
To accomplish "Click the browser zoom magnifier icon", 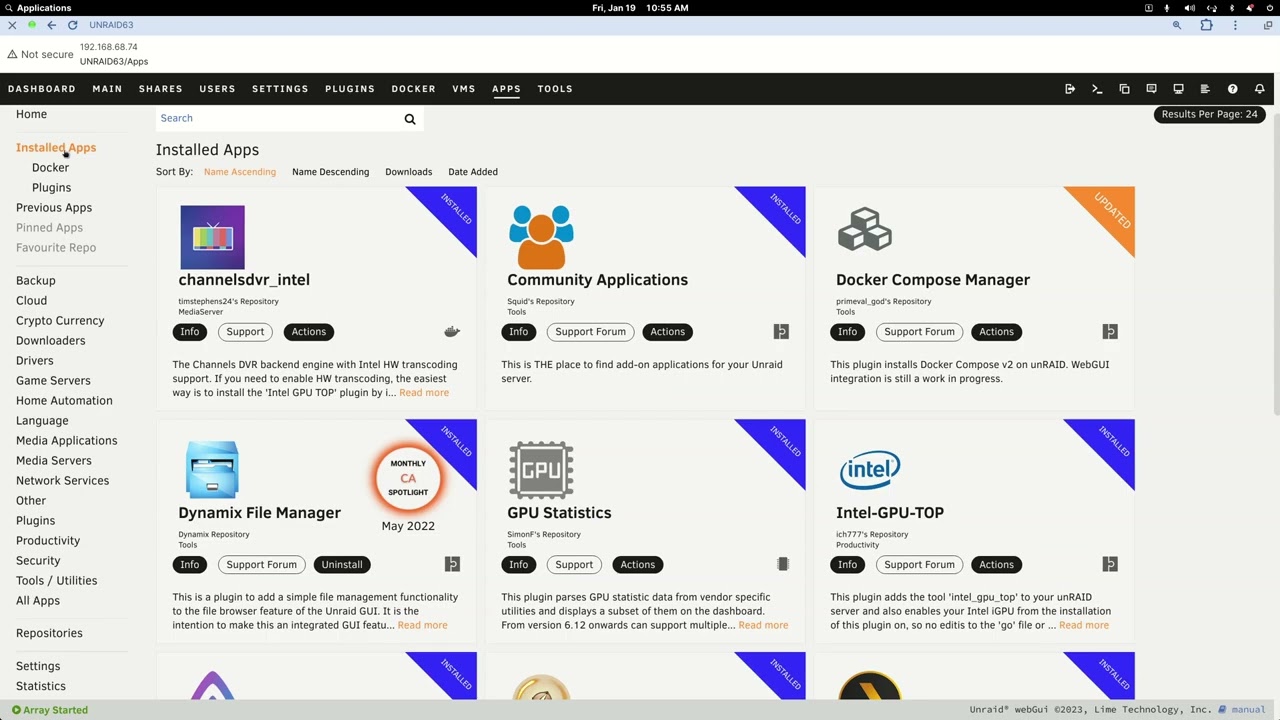I will 1177,25.
